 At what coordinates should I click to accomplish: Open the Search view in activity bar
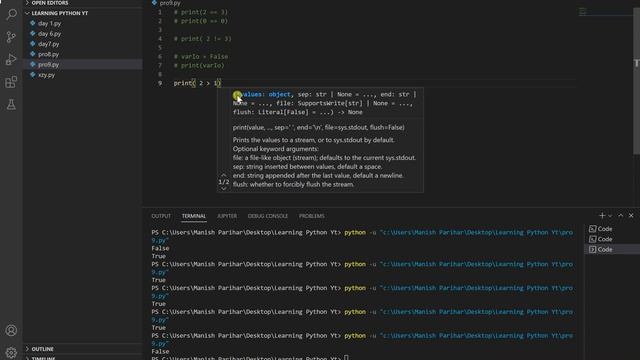tap(11, 15)
